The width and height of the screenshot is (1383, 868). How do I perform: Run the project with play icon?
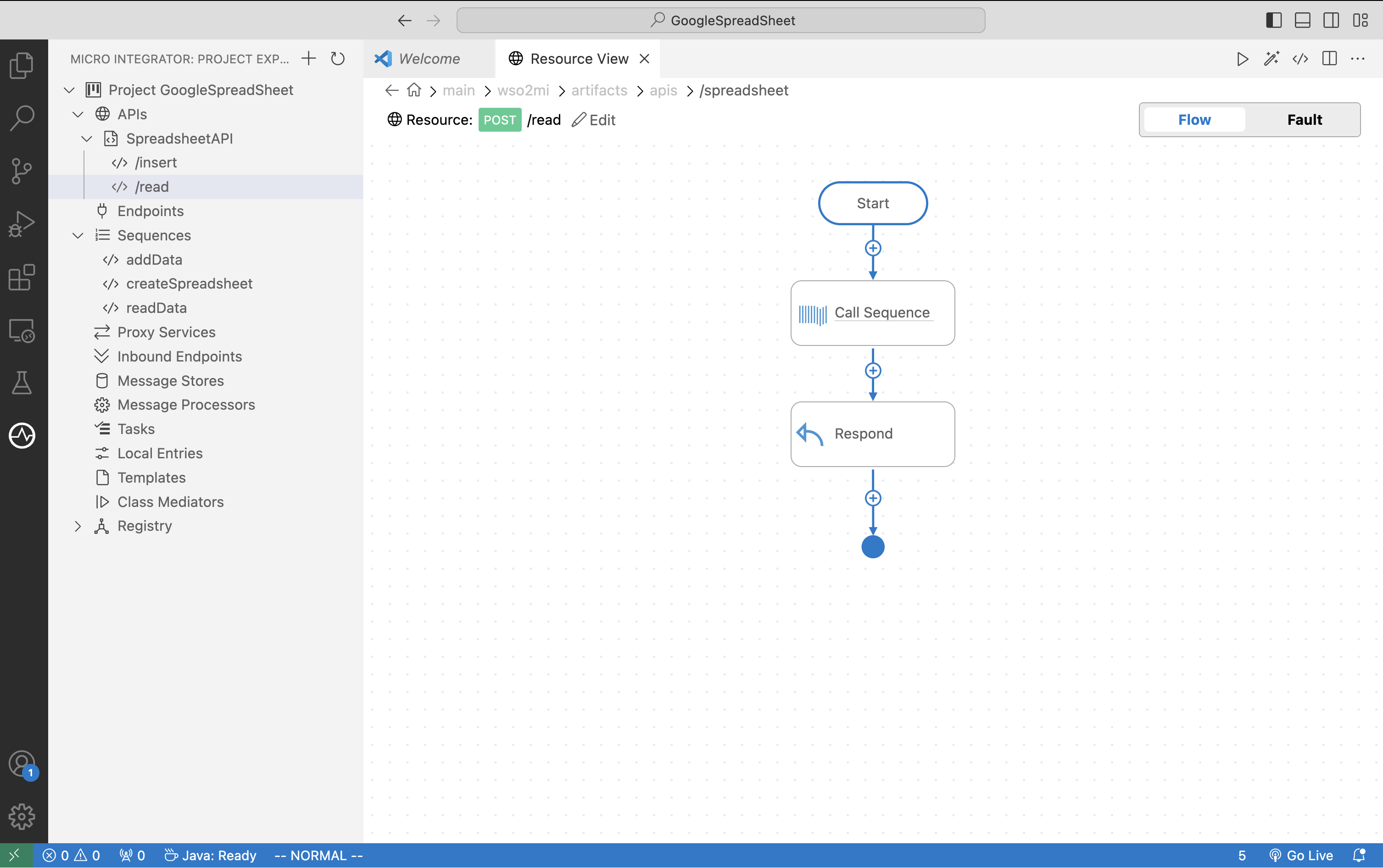click(x=1242, y=59)
